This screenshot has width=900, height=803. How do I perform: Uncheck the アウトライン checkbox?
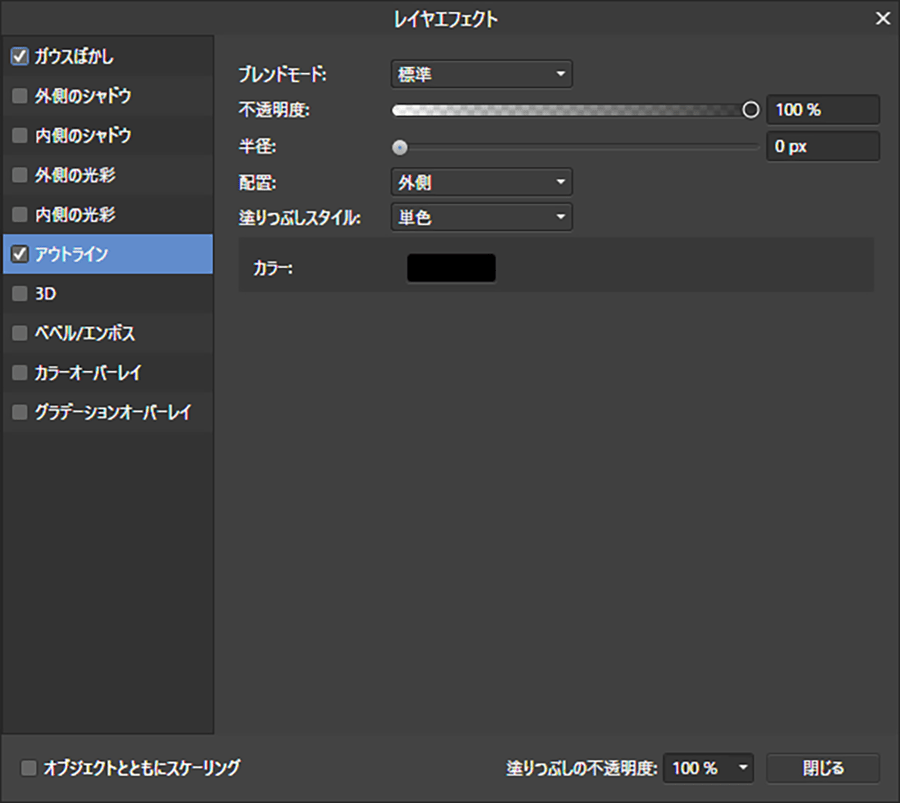click(x=20, y=254)
